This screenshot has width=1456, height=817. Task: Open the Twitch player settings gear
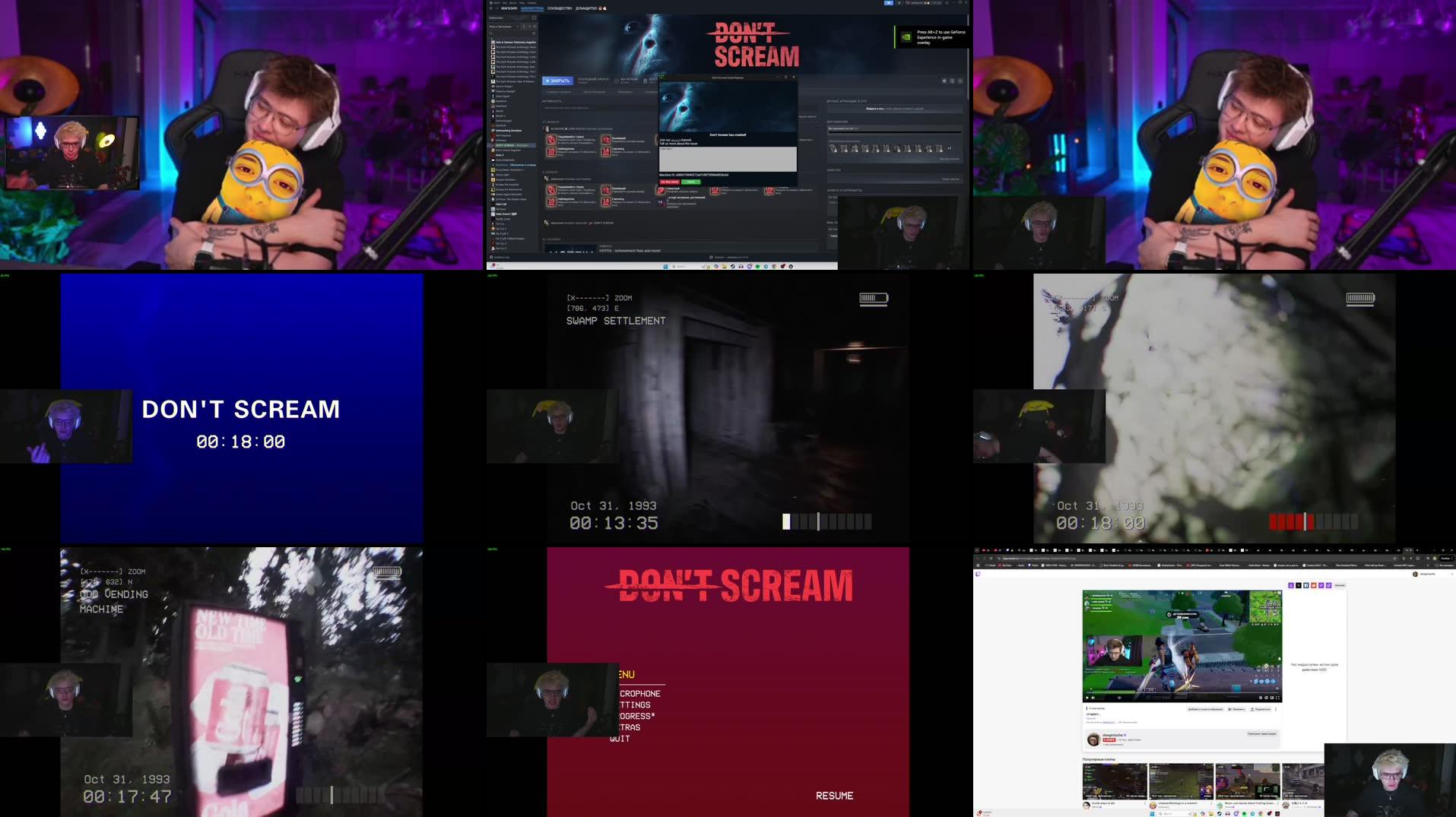click(x=1261, y=698)
